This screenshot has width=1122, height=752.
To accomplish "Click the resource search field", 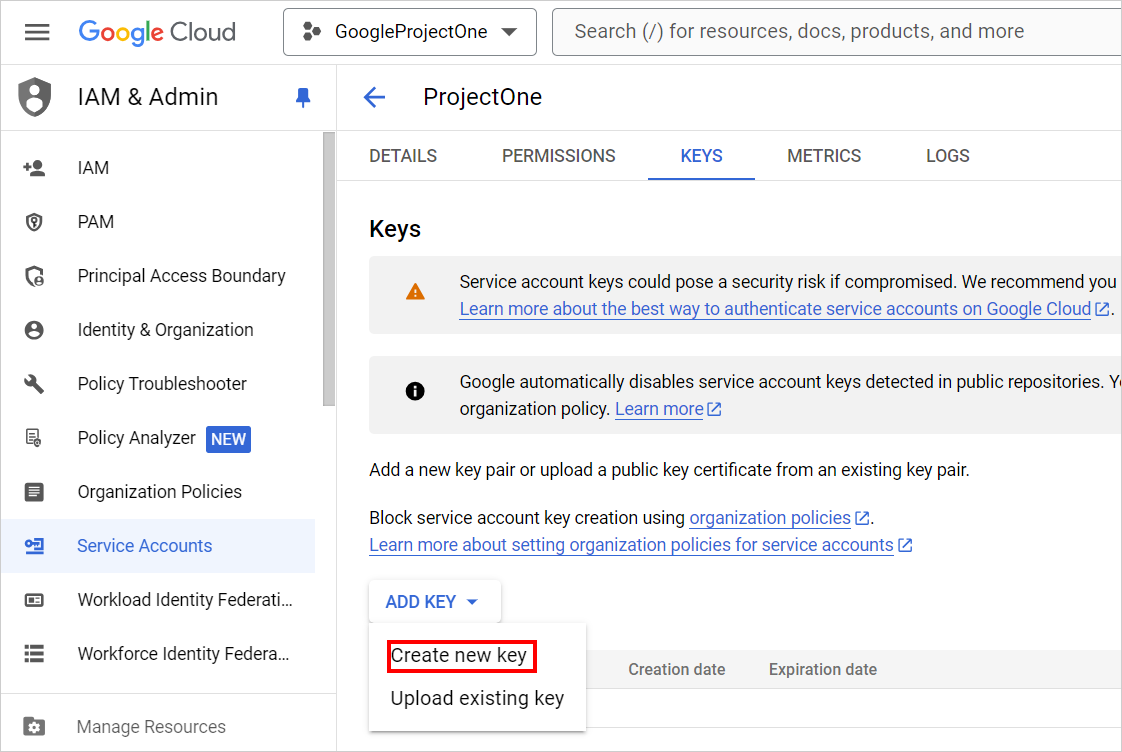I will click(837, 32).
